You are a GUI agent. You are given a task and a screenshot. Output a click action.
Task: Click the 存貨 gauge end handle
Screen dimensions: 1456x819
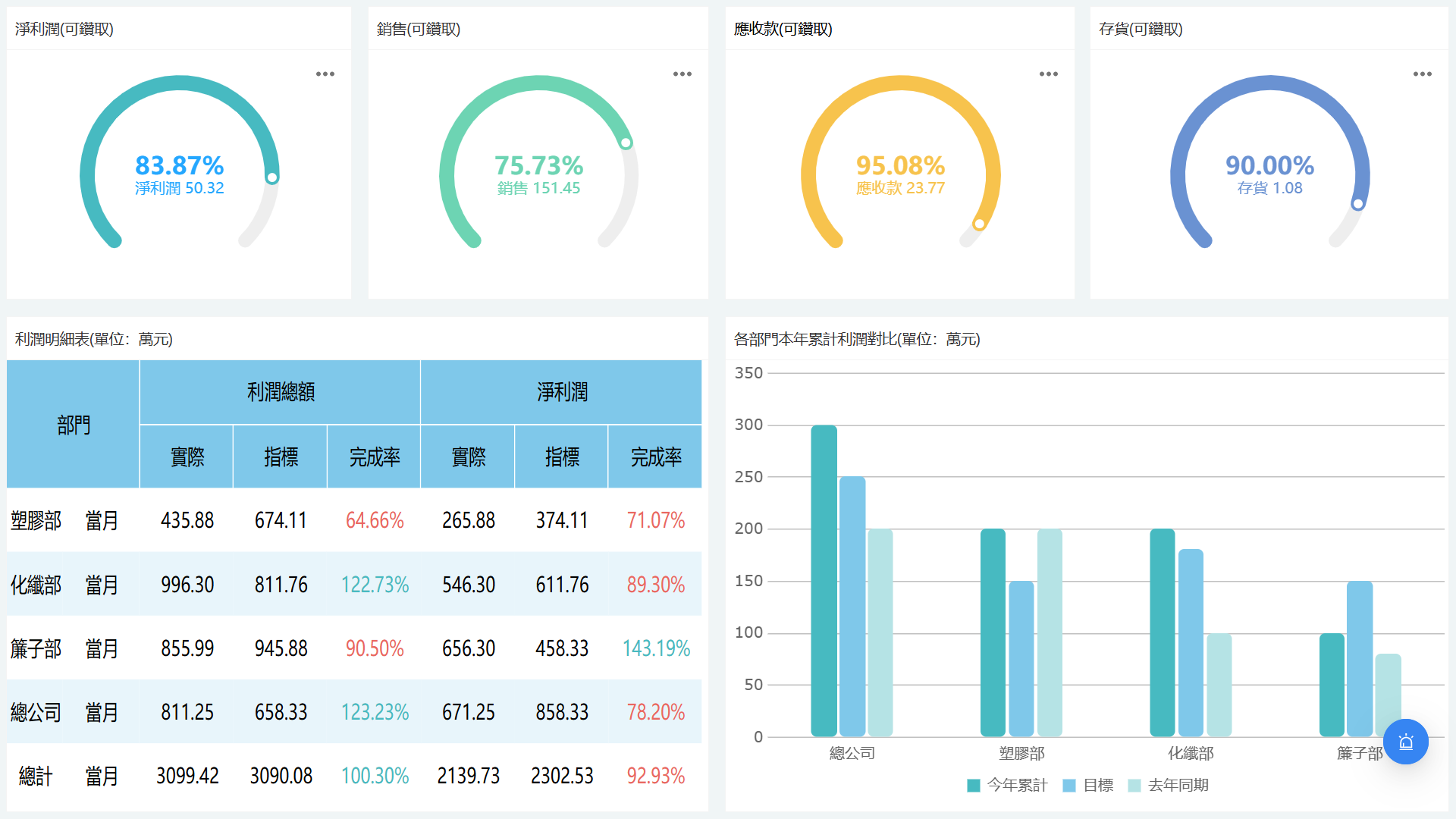(1358, 204)
